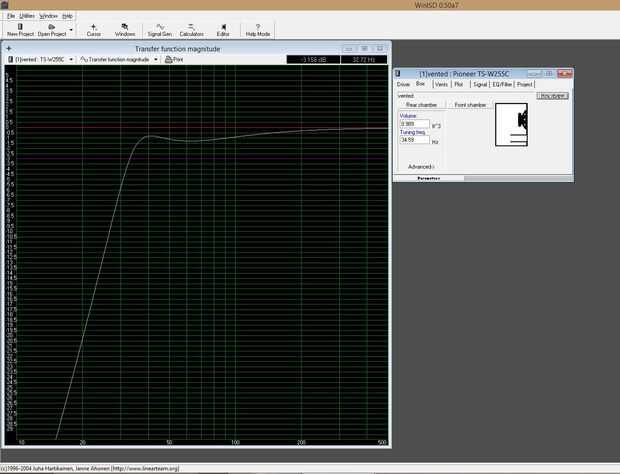Switch to the Vents tab
620x474 pixels.
coord(441,85)
